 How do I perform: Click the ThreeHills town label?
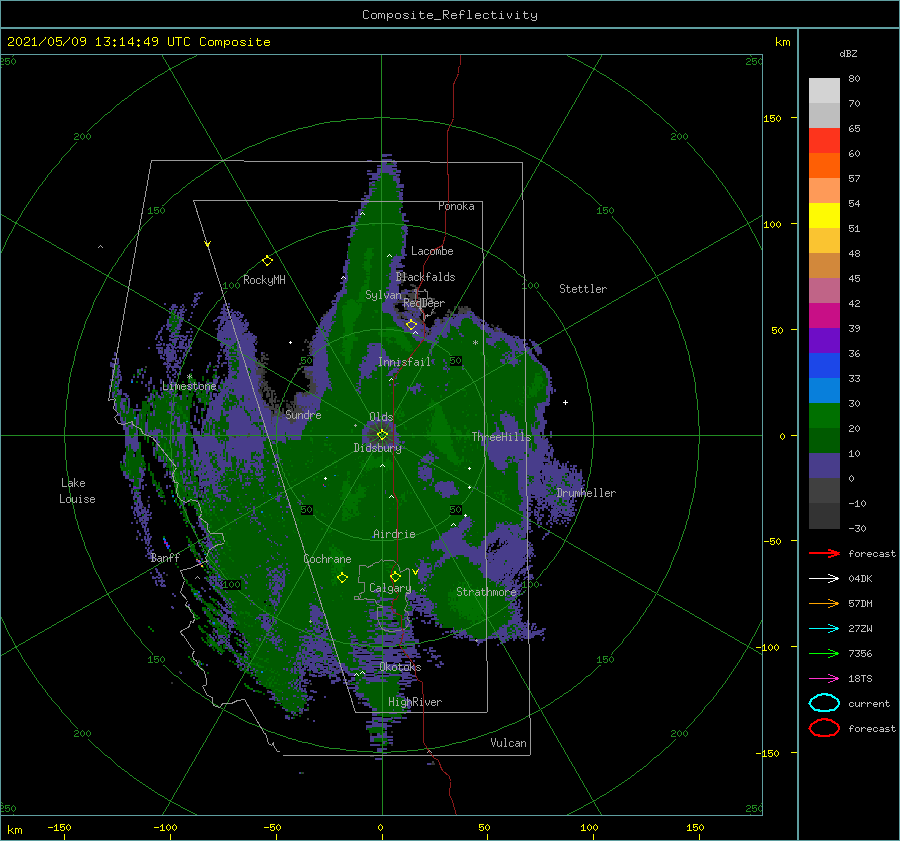coord(501,437)
